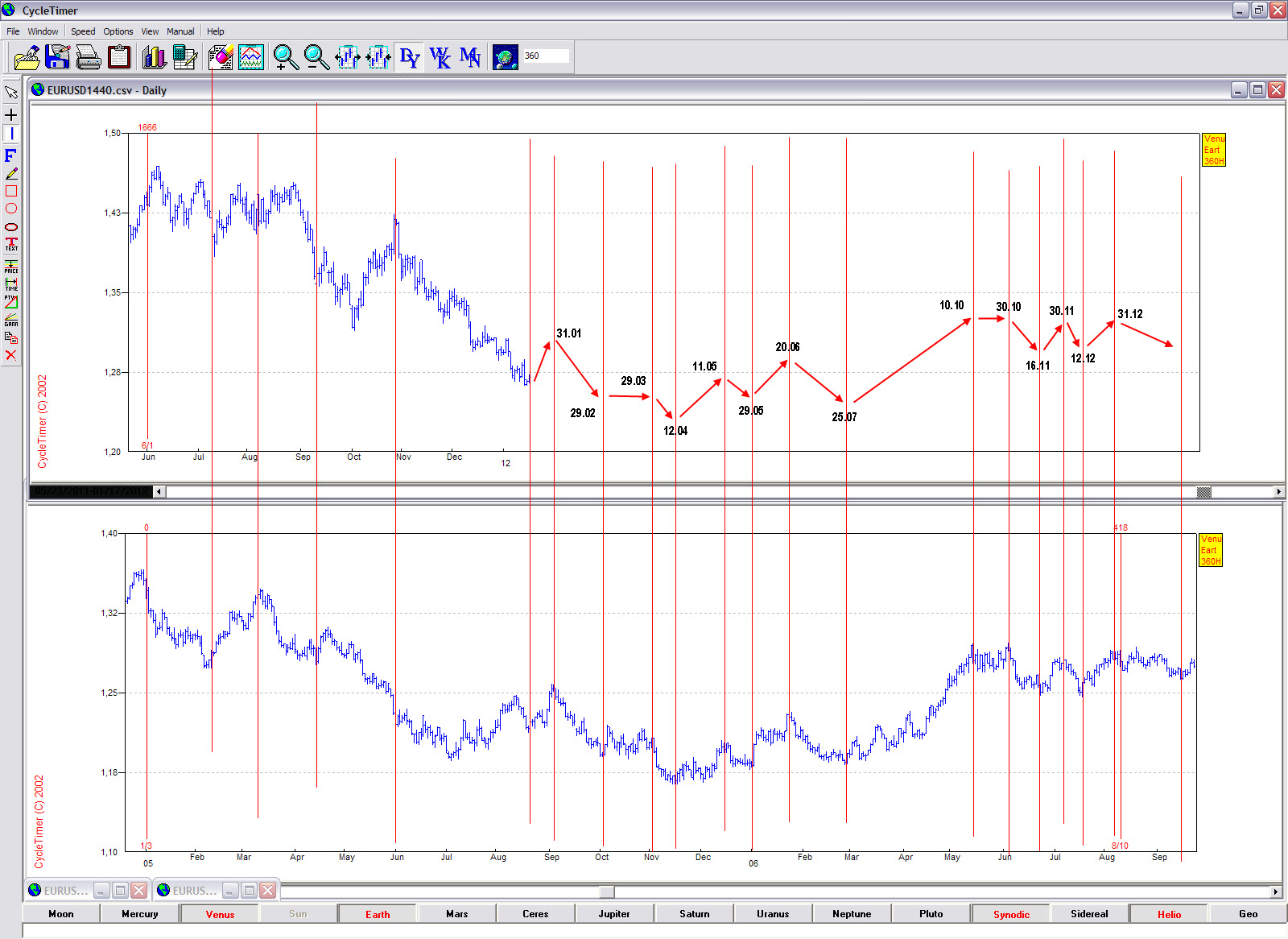Screen dimensions: 1288x939
Task: Toggle the Helio mode button
Action: coord(1169,914)
